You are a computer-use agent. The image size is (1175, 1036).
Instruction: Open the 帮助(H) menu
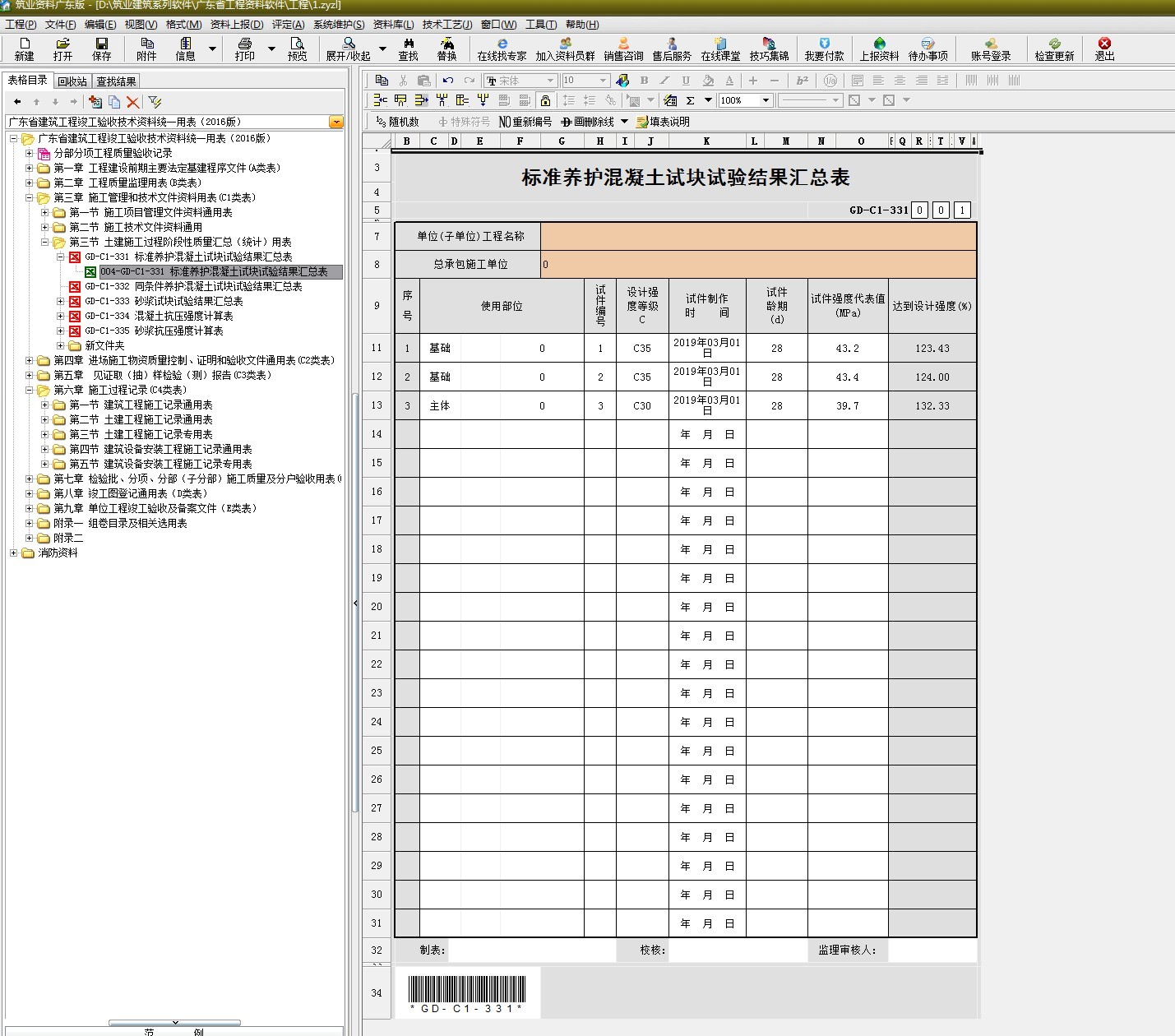(x=582, y=25)
